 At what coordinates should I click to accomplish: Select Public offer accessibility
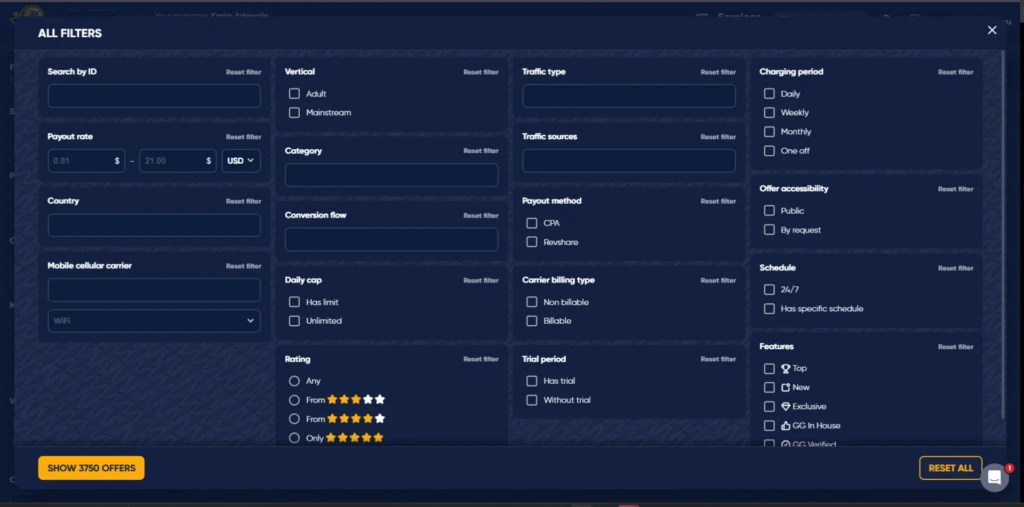[x=769, y=210]
